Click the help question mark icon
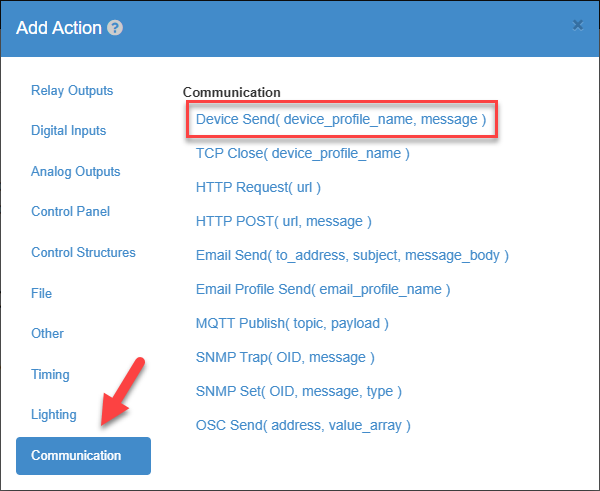Viewport: 600px width, 491px height. click(x=115, y=28)
